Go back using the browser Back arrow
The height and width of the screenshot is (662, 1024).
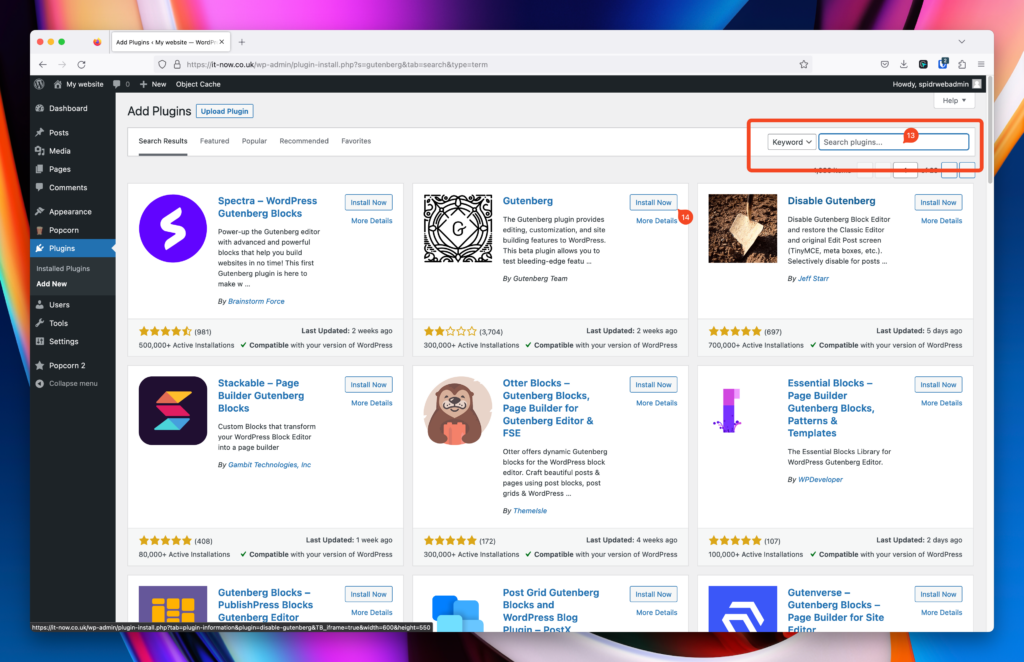[42, 65]
